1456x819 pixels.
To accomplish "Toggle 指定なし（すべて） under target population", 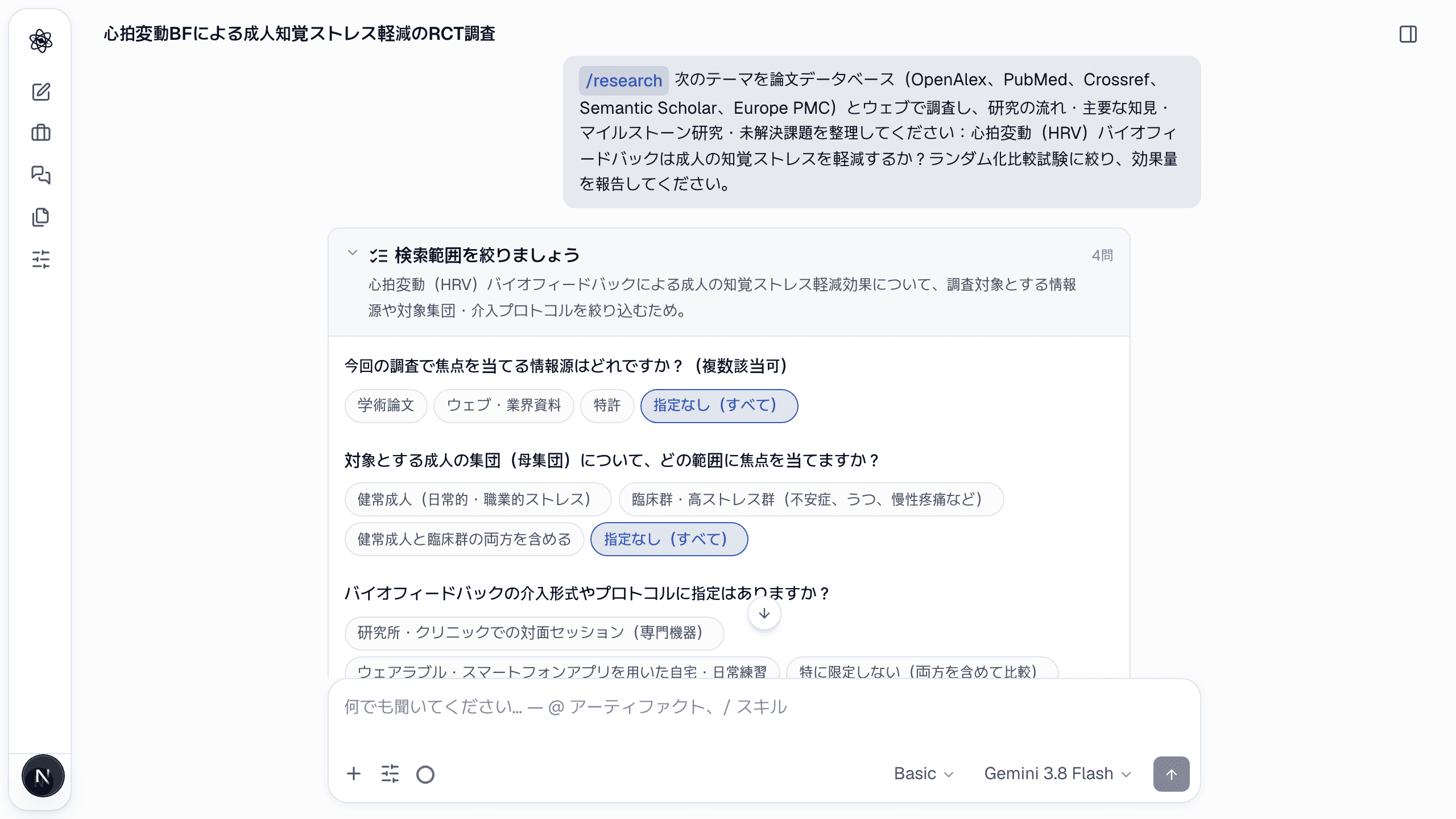I will click(x=669, y=539).
